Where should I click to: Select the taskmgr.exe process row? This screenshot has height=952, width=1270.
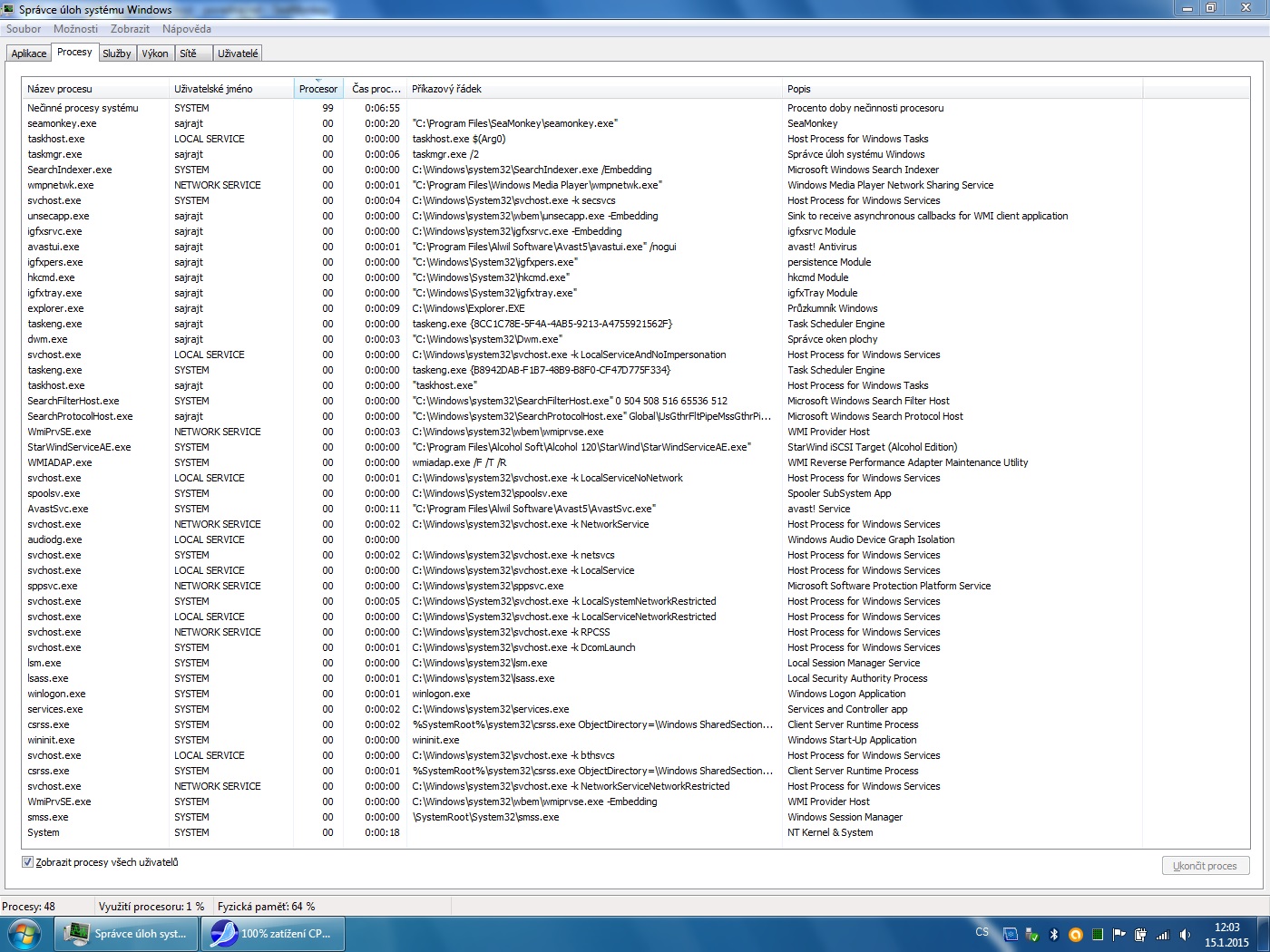(x=635, y=154)
